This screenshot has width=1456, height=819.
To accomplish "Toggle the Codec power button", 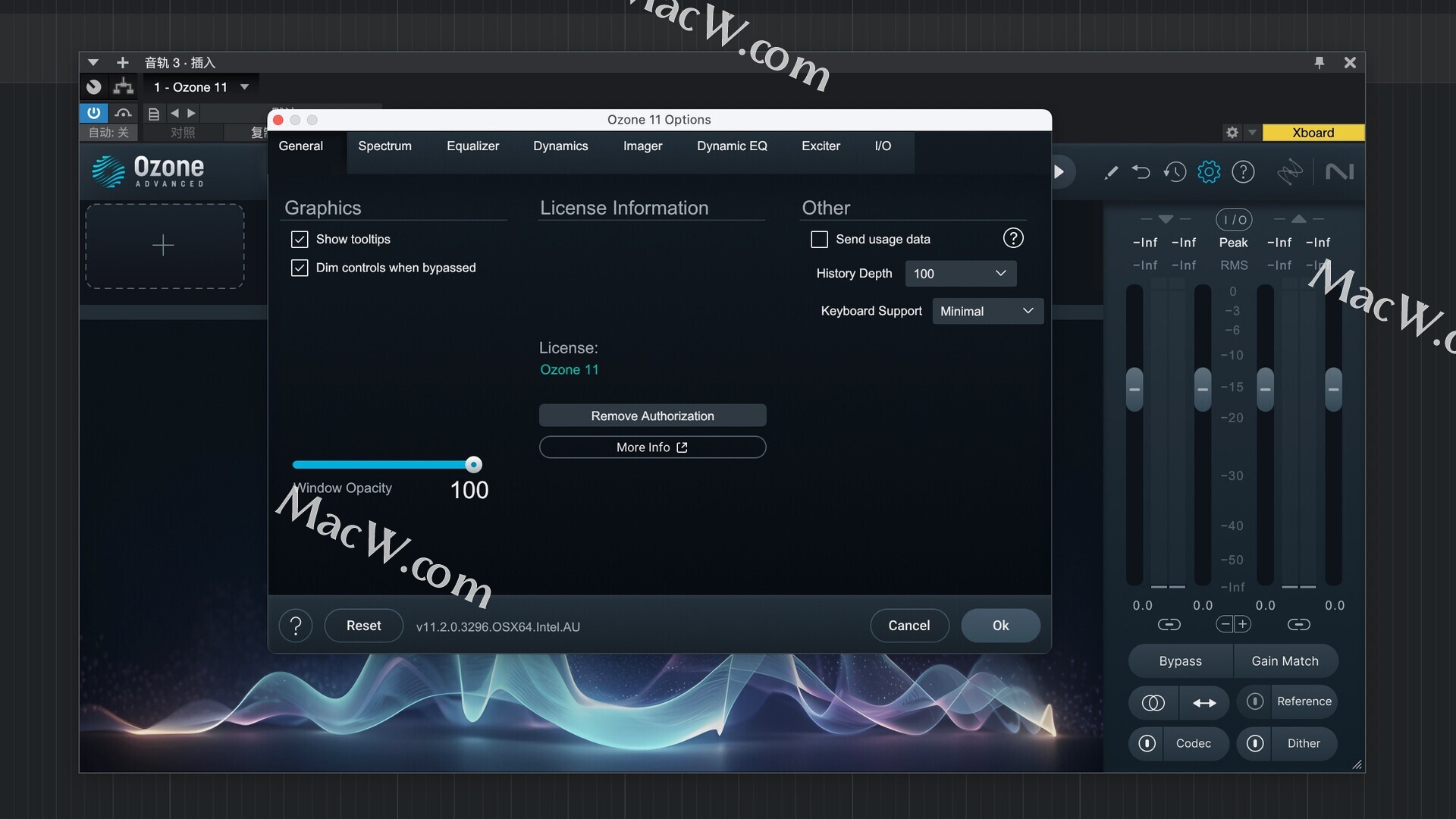I will click(x=1147, y=743).
